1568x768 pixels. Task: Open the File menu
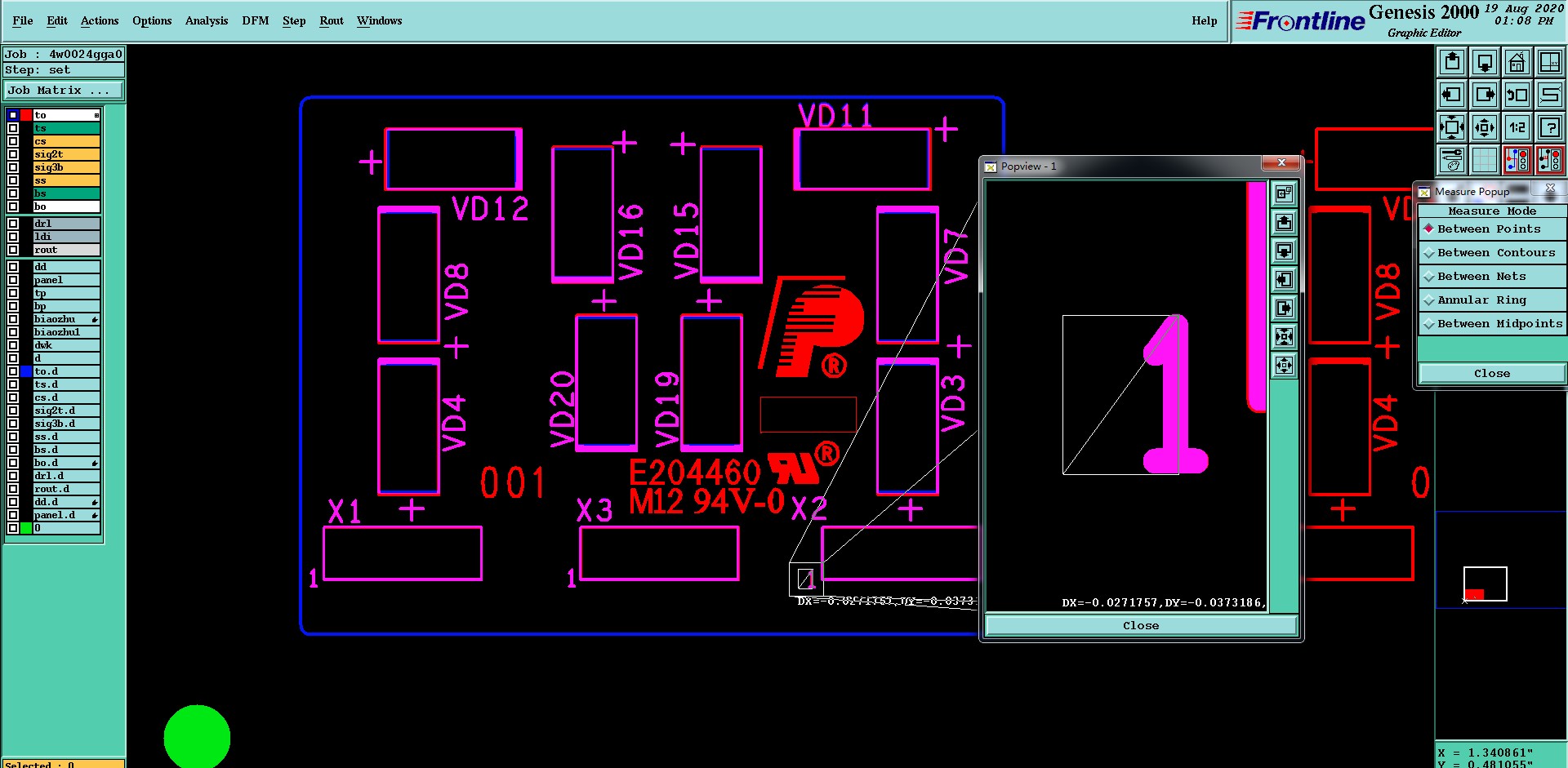[x=23, y=20]
